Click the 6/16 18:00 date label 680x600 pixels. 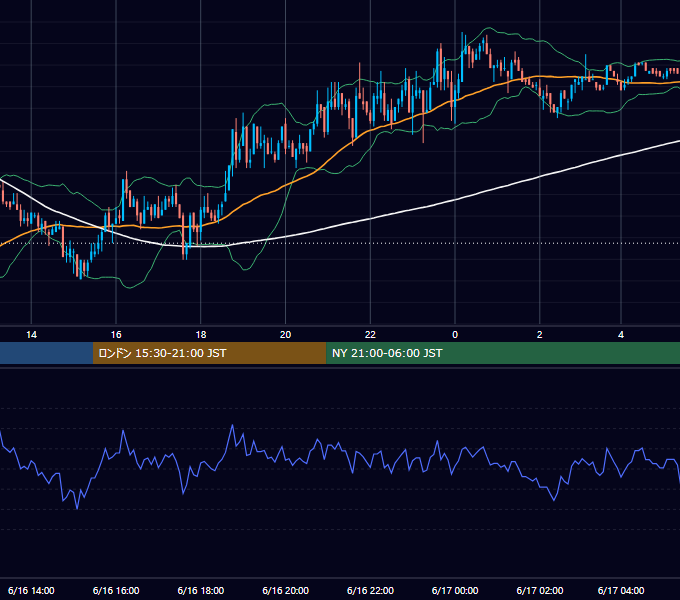click(x=201, y=590)
